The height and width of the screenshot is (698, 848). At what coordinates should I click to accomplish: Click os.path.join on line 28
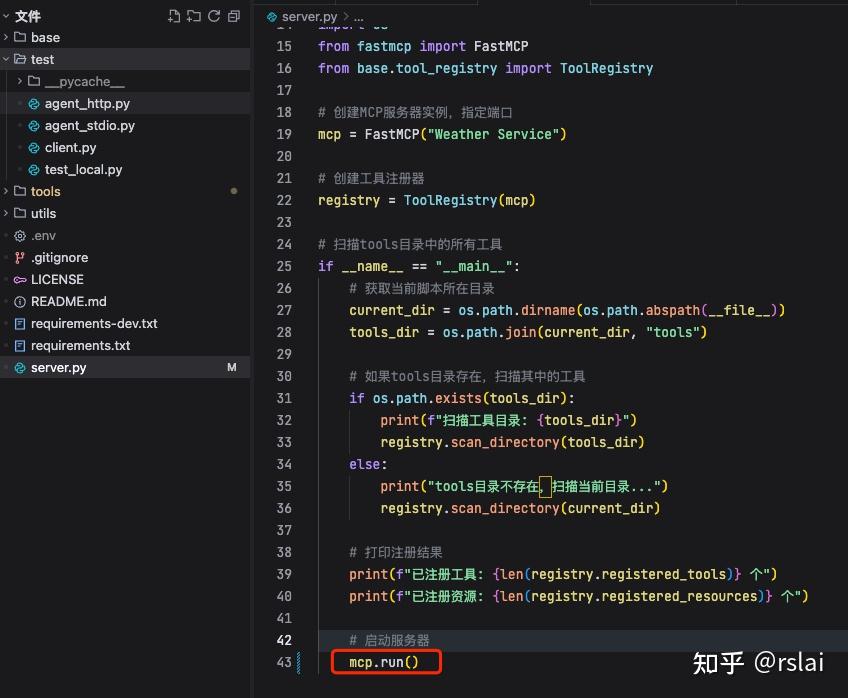click(x=489, y=332)
